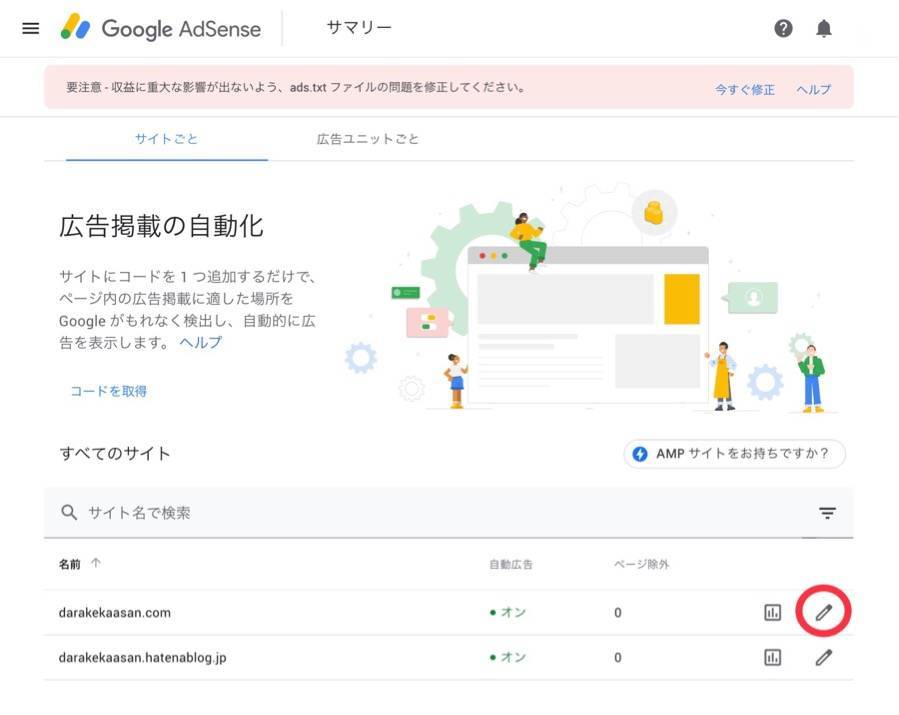
Task: Select the darakekaasan.com site row
Action: click(x=448, y=612)
